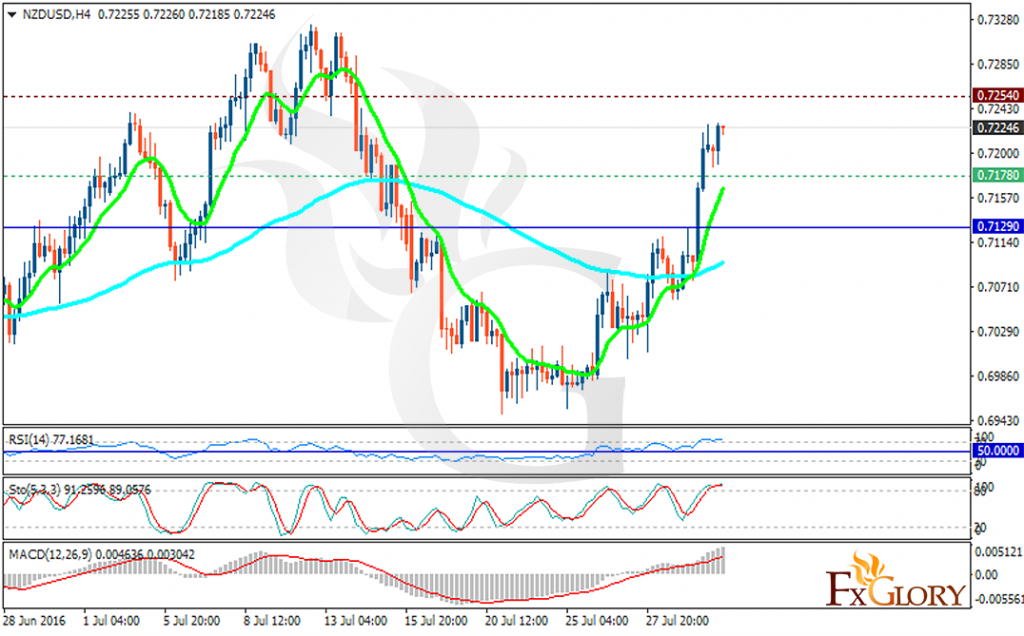Select the 0.72540 red price label

[x=997, y=95]
